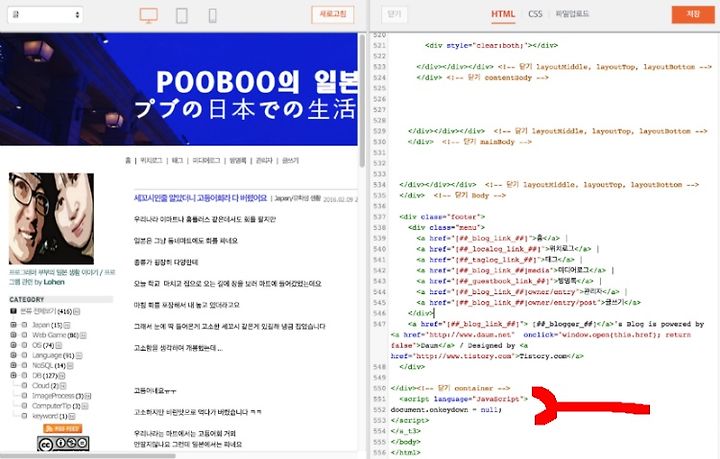Click the RSS icon next to ComputerTip
The width and height of the screenshot is (720, 459).
click(85, 406)
